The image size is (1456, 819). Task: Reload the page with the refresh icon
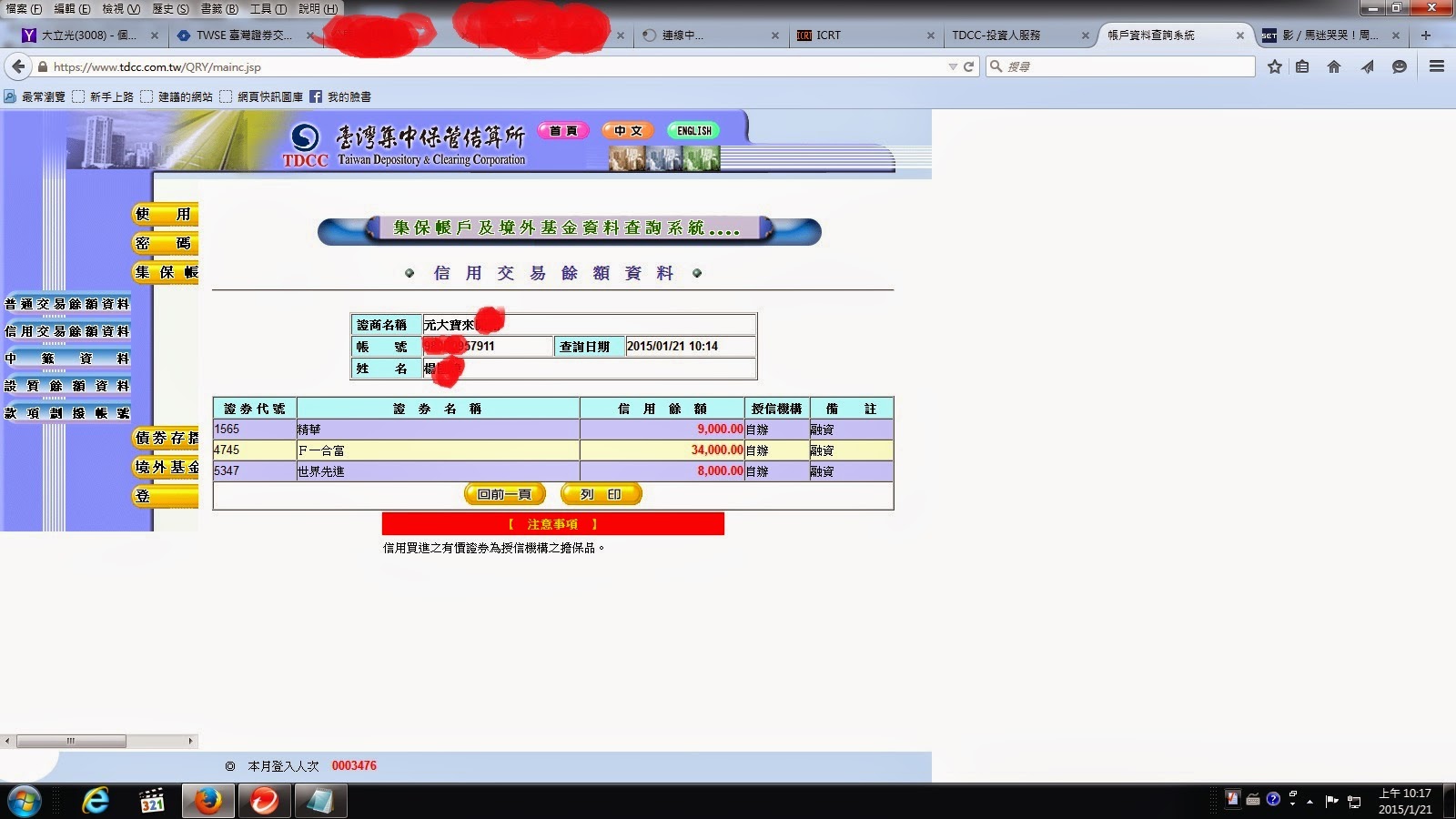[969, 66]
